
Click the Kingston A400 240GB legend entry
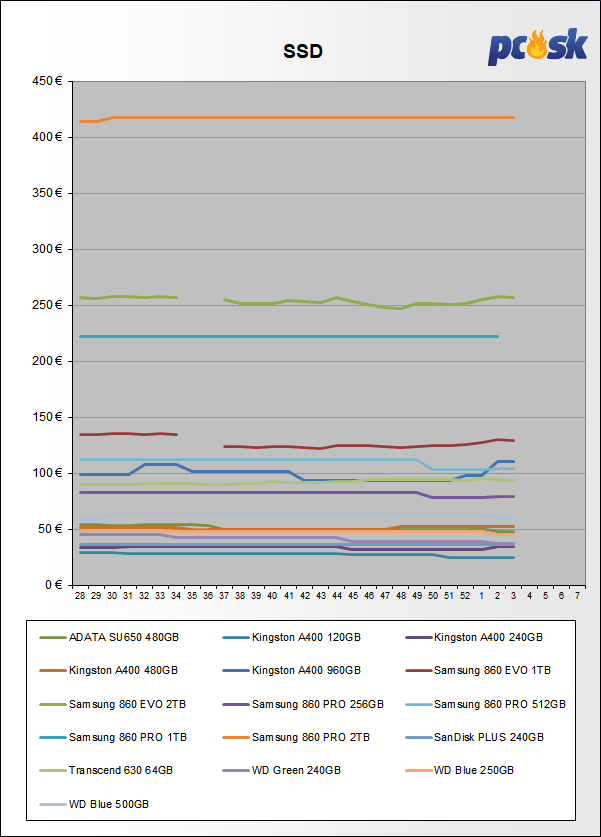[x=474, y=637]
